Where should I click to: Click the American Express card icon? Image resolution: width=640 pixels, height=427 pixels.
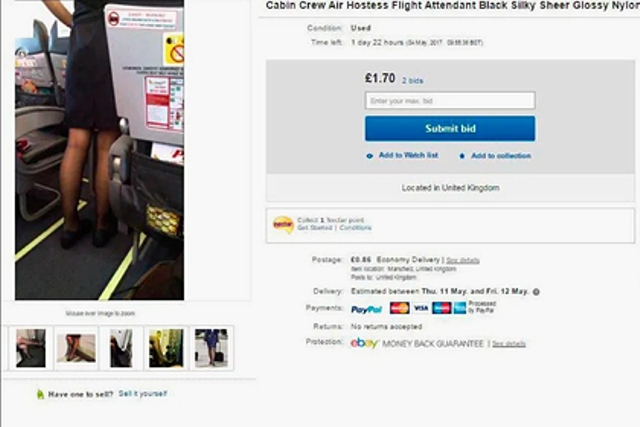(460, 308)
